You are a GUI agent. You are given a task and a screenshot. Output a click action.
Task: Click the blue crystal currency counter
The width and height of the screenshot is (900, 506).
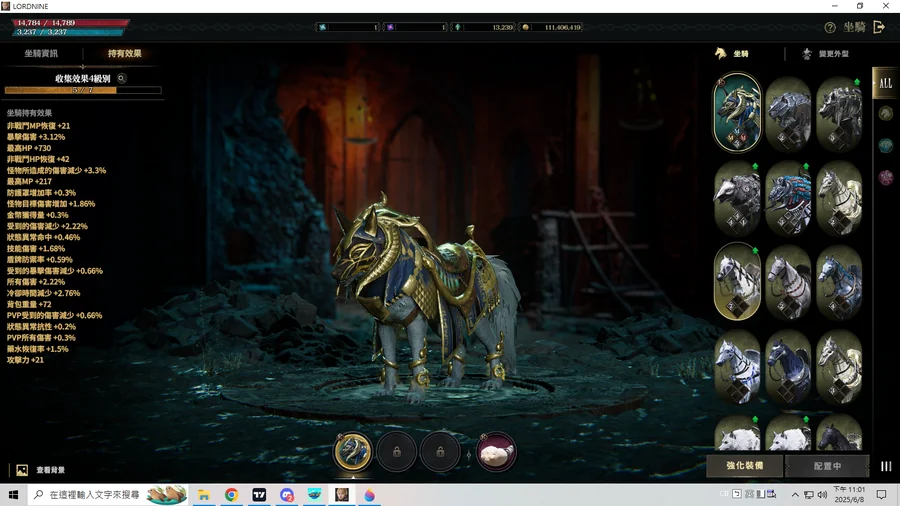point(348,27)
